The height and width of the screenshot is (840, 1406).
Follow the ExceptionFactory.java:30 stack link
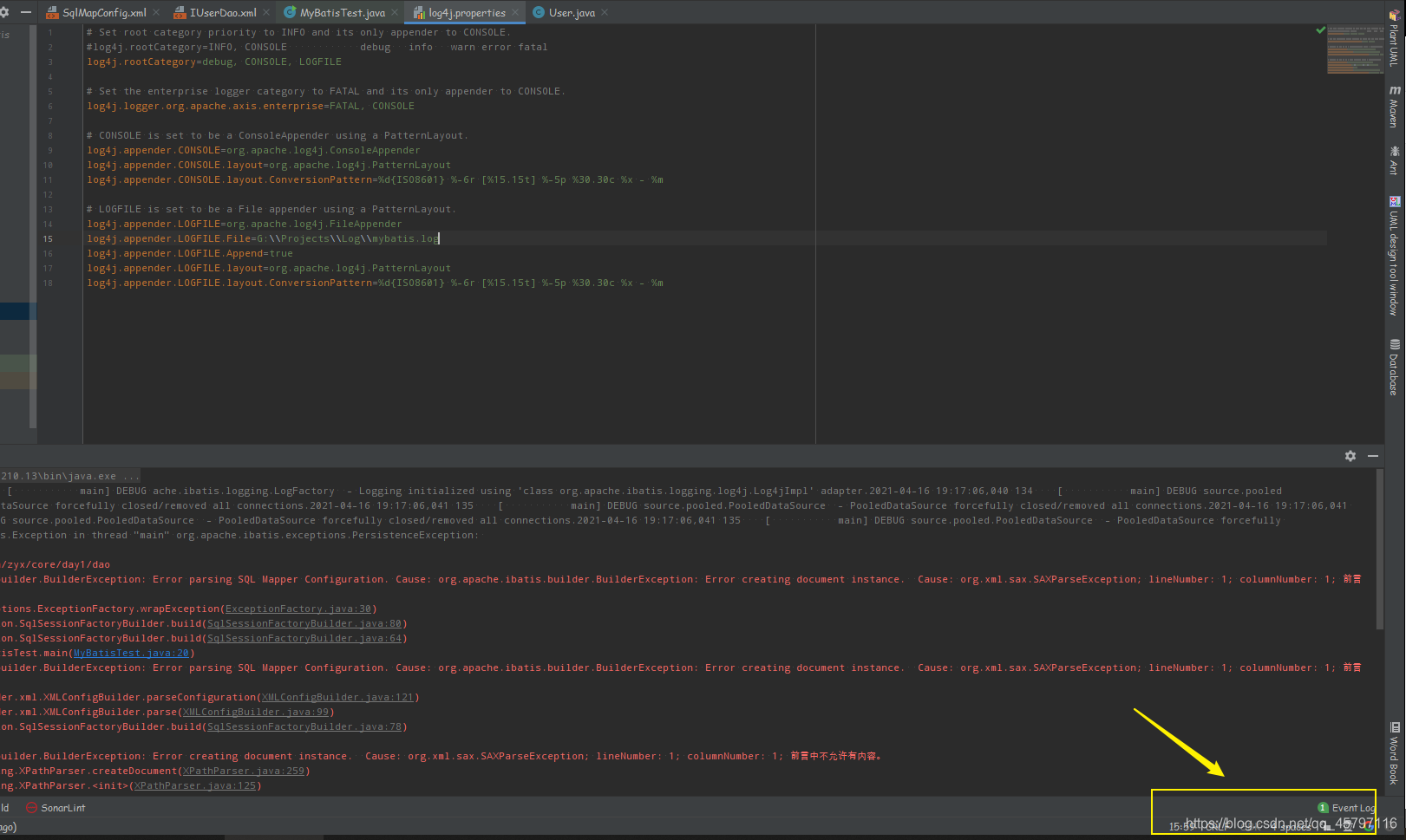[x=298, y=609]
